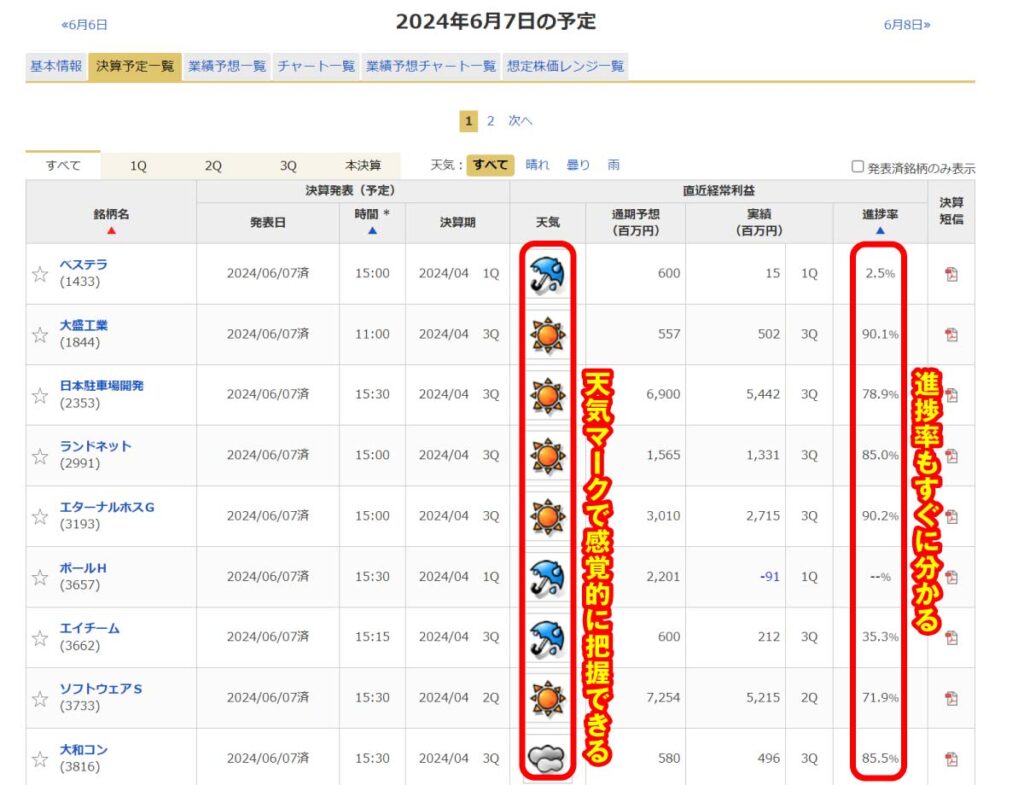The width and height of the screenshot is (1024, 785).
Task: Open the 大和コン earnings PDF icon
Action: tap(951, 759)
